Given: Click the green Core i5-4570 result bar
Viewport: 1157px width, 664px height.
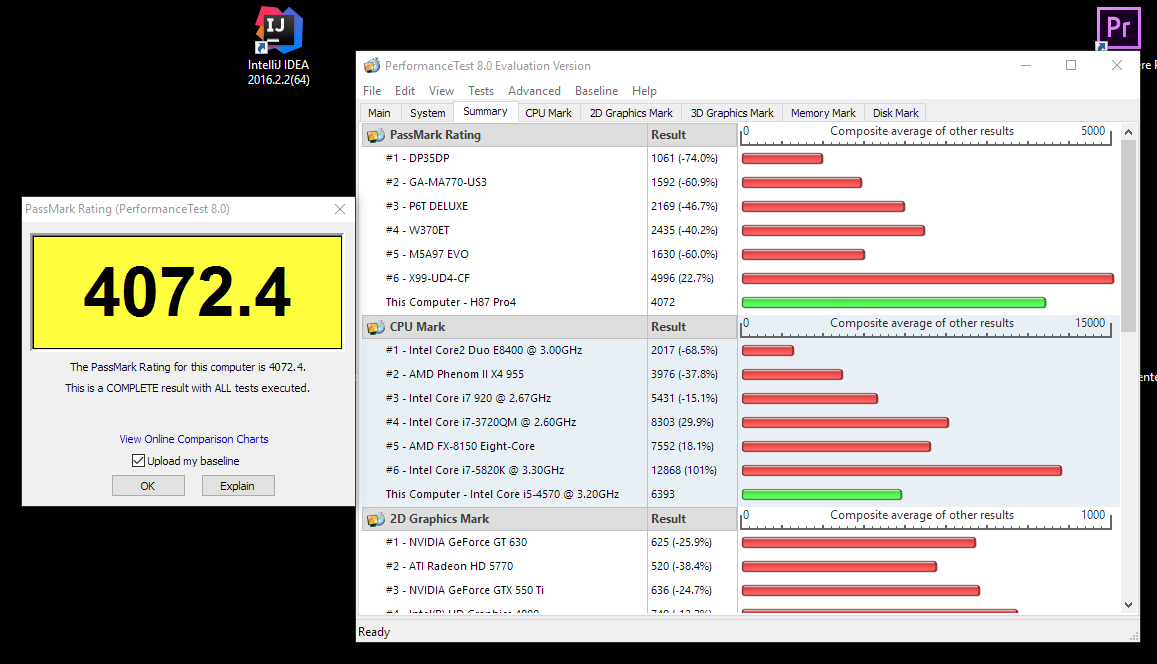Looking at the screenshot, I should (821, 494).
